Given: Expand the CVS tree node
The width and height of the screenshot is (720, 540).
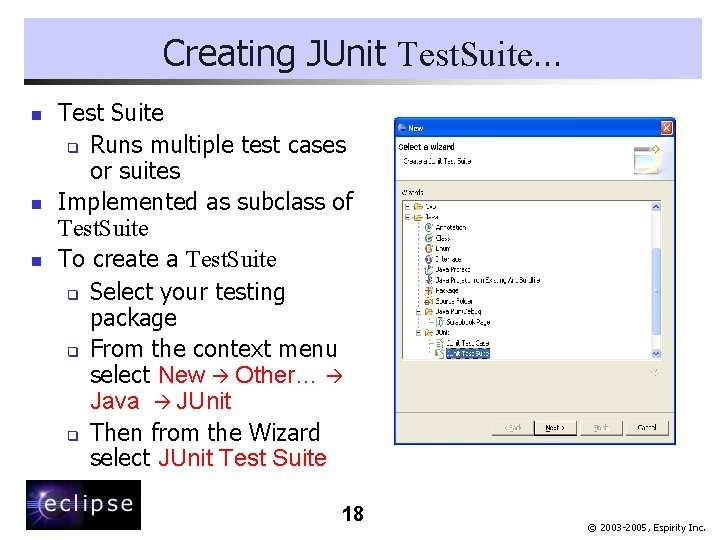Looking at the screenshot, I should [407, 207].
